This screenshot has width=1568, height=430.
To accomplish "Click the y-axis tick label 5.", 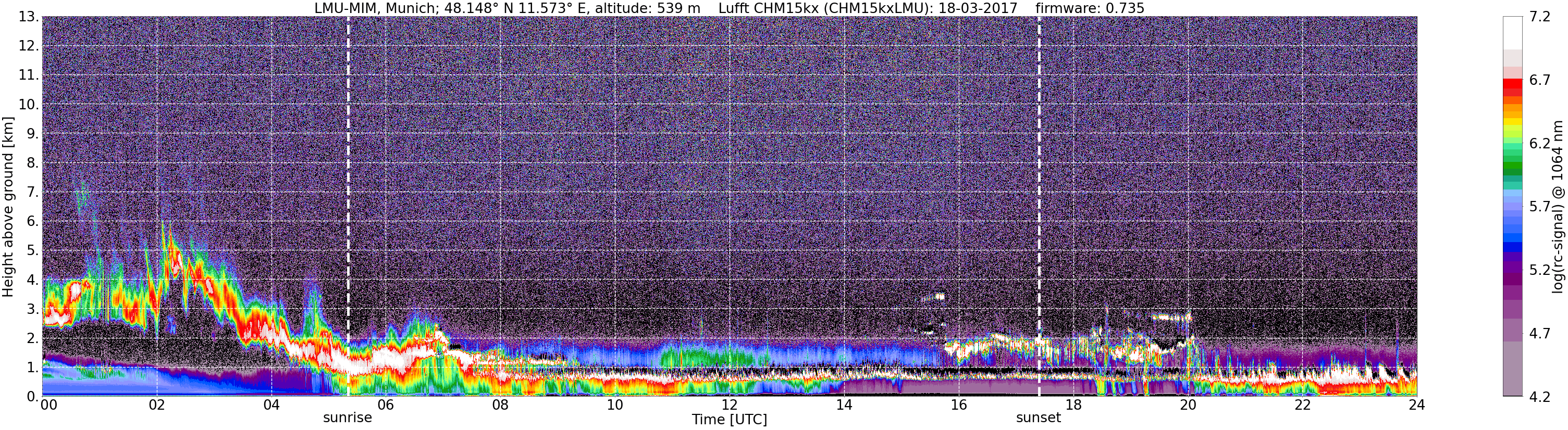I will [x=32, y=250].
